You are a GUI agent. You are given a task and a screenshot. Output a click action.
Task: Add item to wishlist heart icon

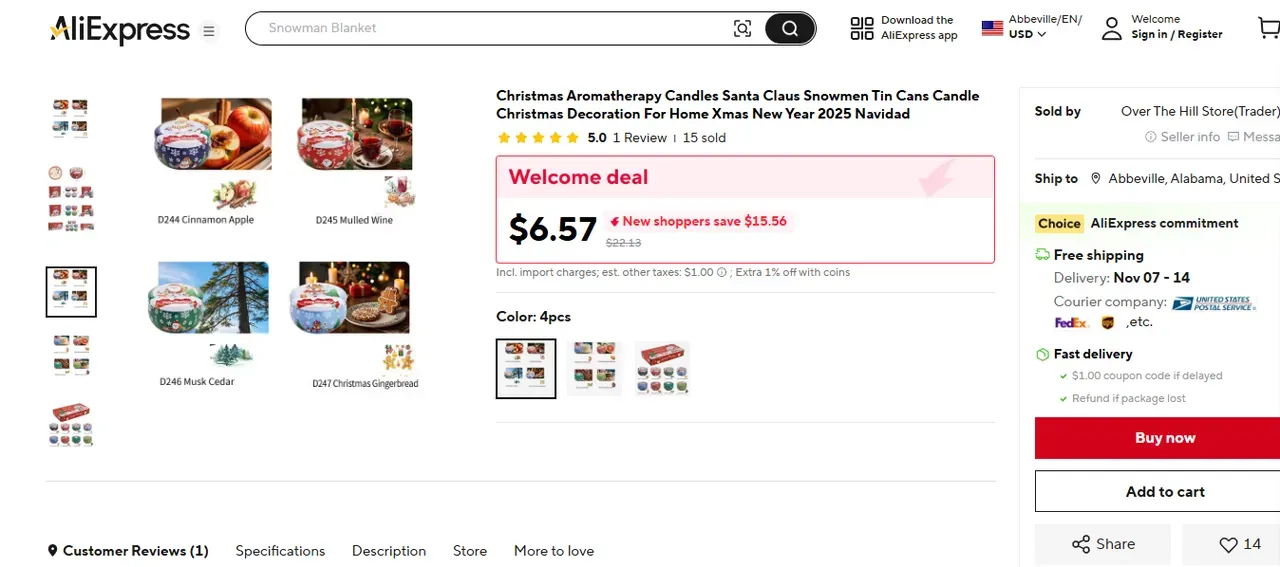coord(1229,545)
